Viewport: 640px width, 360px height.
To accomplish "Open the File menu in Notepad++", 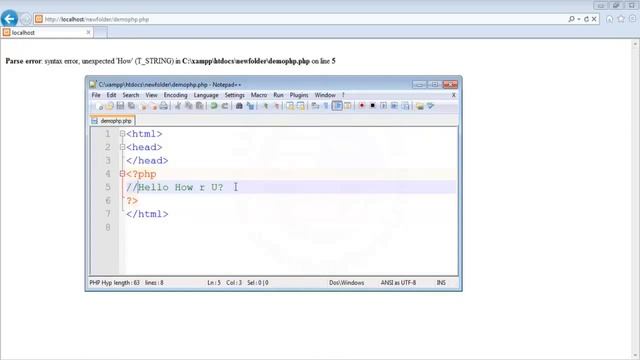I will click(96, 95).
